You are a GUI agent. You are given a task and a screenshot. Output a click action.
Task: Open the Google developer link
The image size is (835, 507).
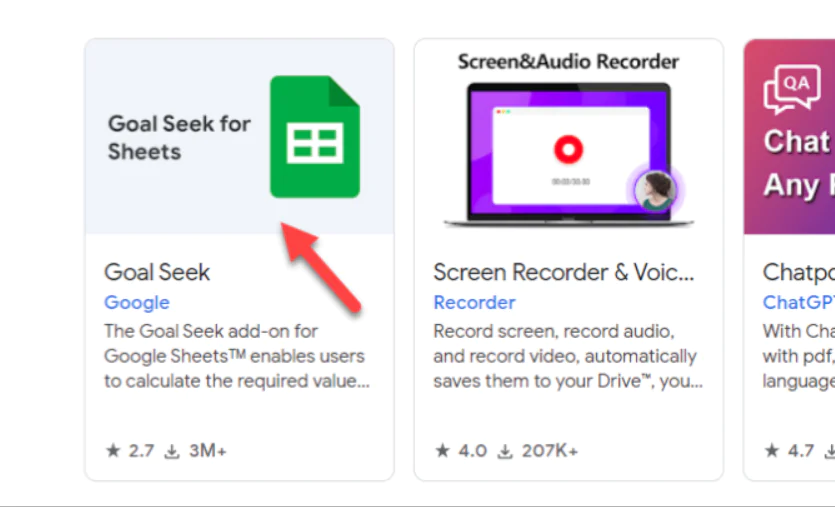(137, 302)
